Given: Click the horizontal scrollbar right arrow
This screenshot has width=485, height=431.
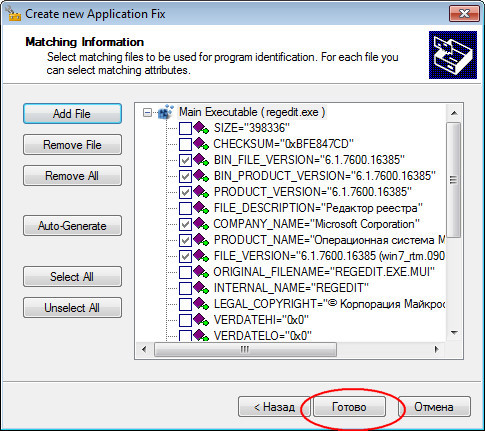Looking at the screenshot, I should click(x=436, y=350).
